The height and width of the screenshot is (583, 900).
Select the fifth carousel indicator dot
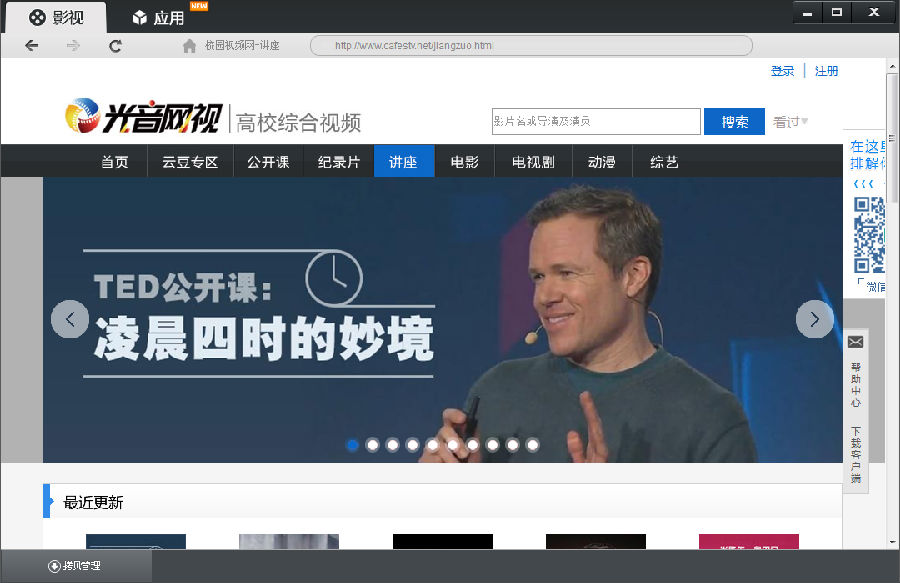[x=433, y=445]
